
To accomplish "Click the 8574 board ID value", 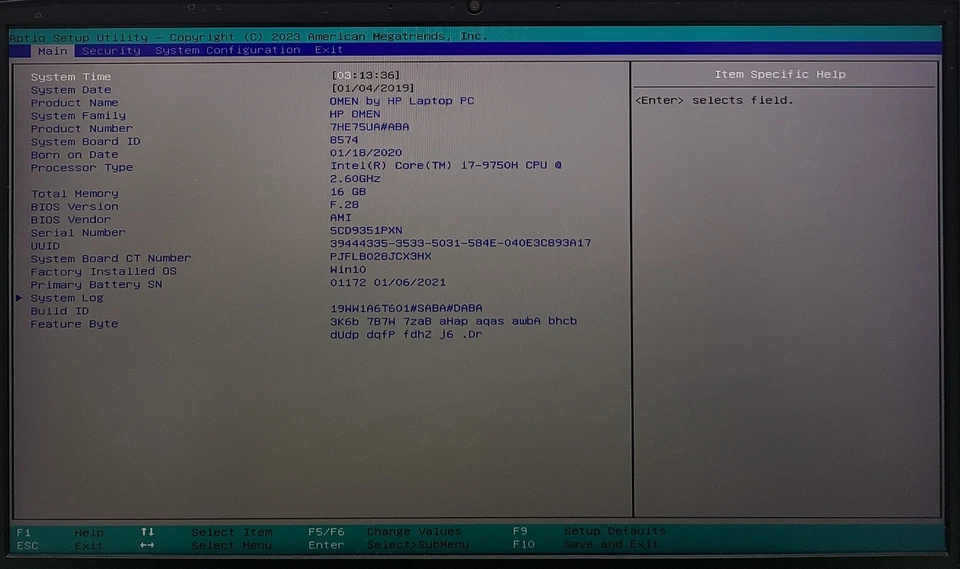I will point(344,140).
